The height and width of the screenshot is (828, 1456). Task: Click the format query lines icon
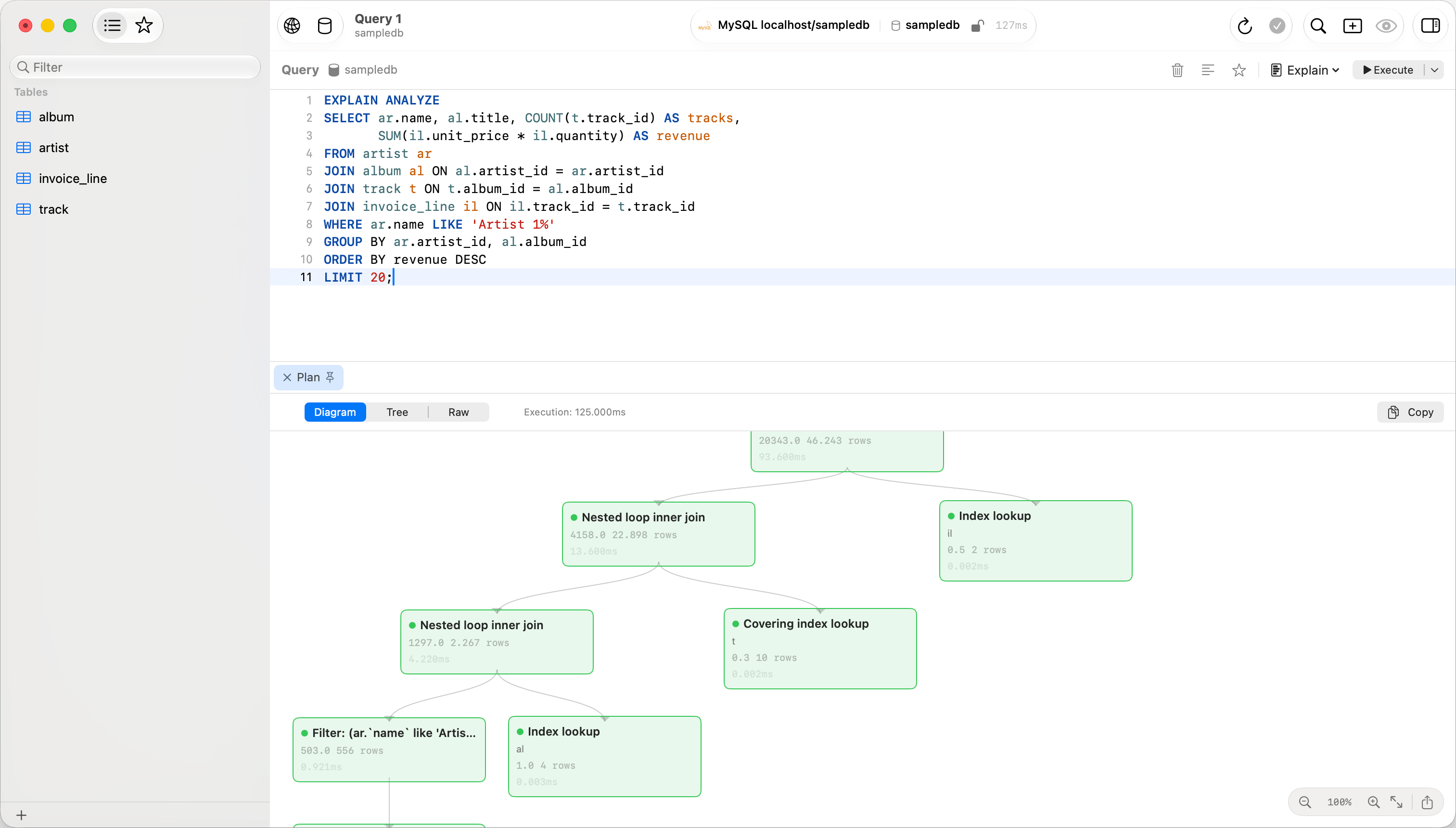pyautogui.click(x=1208, y=70)
